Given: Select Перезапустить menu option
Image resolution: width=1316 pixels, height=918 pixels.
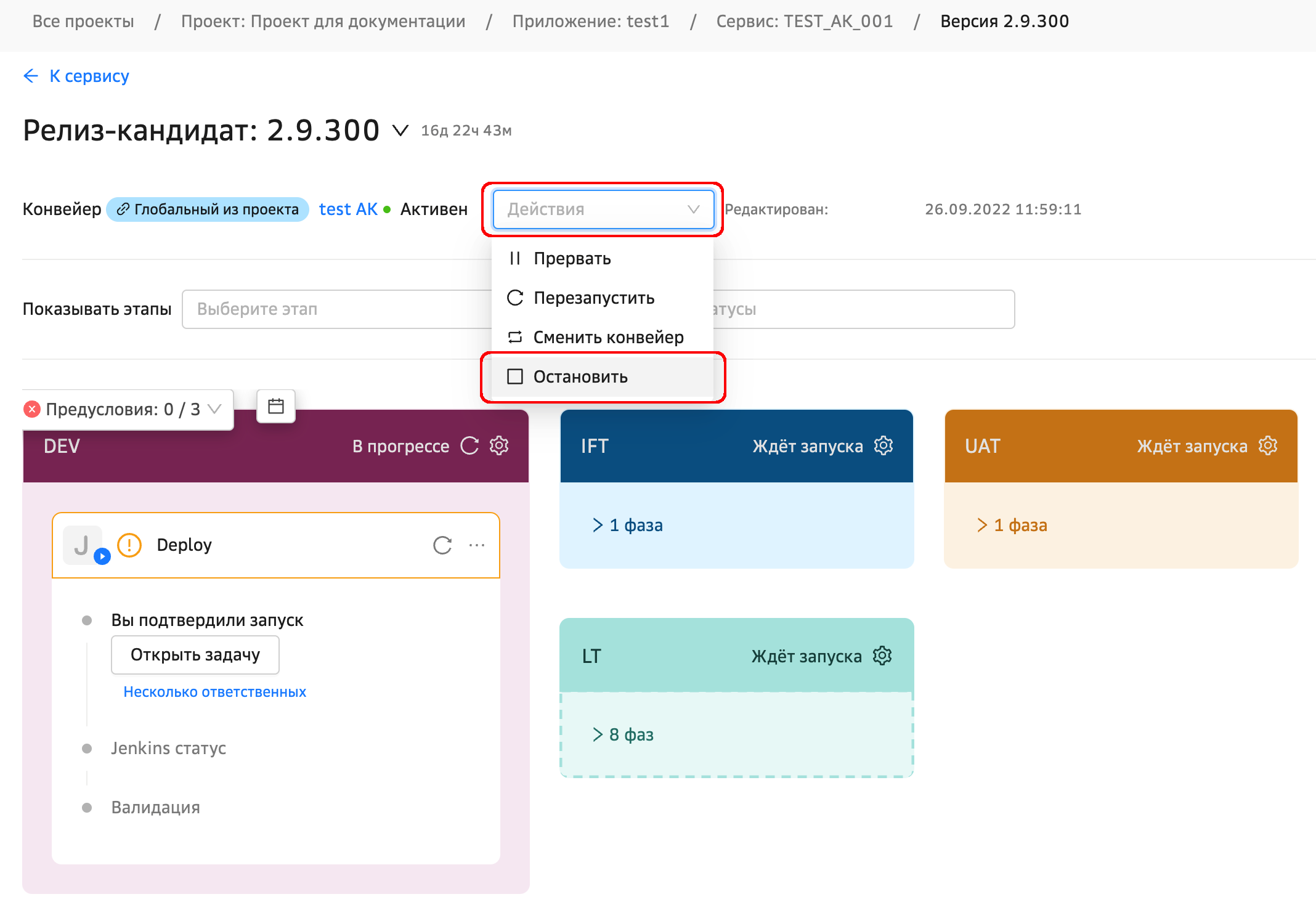Looking at the screenshot, I should click(x=593, y=298).
